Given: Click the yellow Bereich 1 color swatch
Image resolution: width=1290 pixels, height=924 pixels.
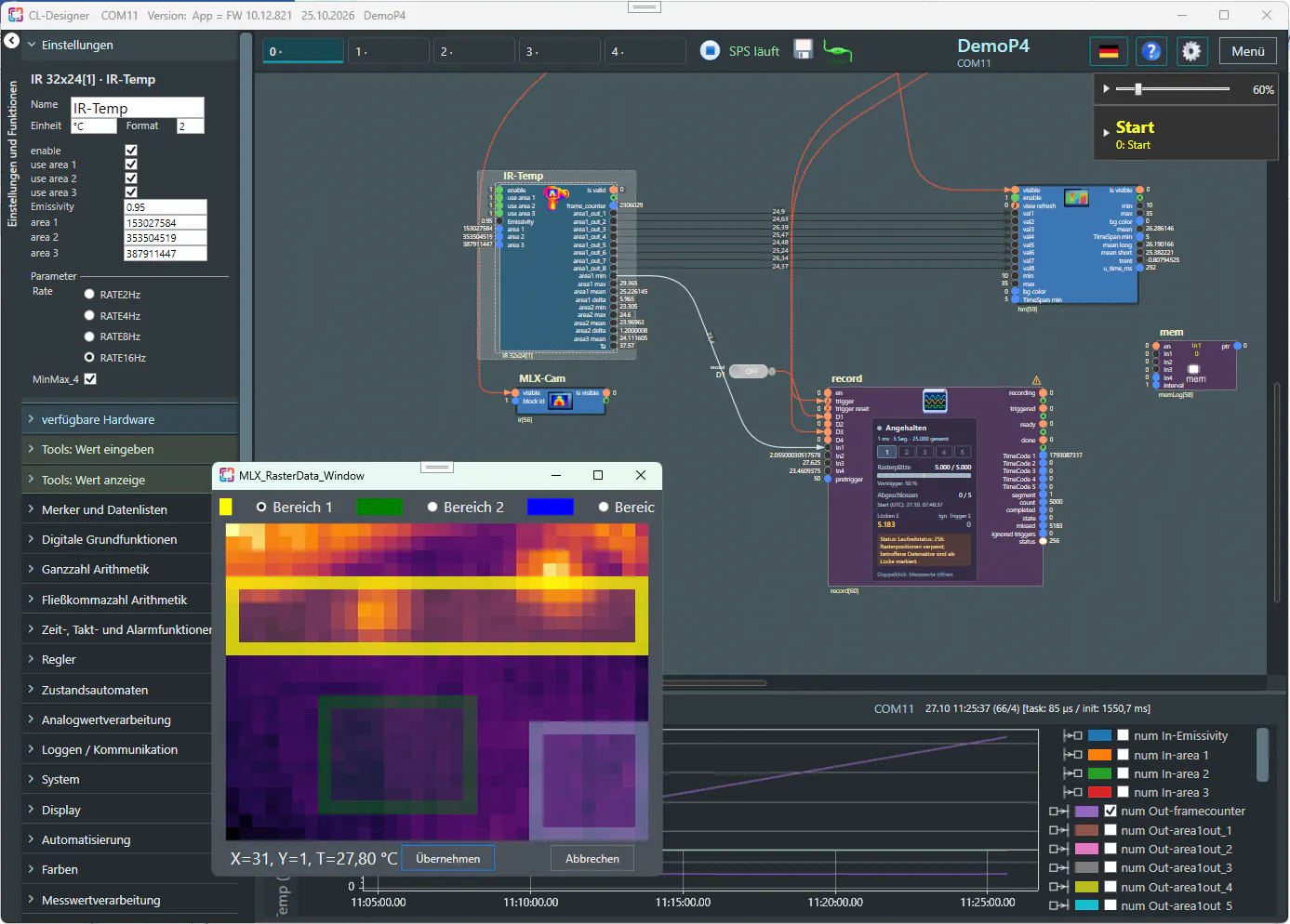Looking at the screenshot, I should tap(226, 507).
